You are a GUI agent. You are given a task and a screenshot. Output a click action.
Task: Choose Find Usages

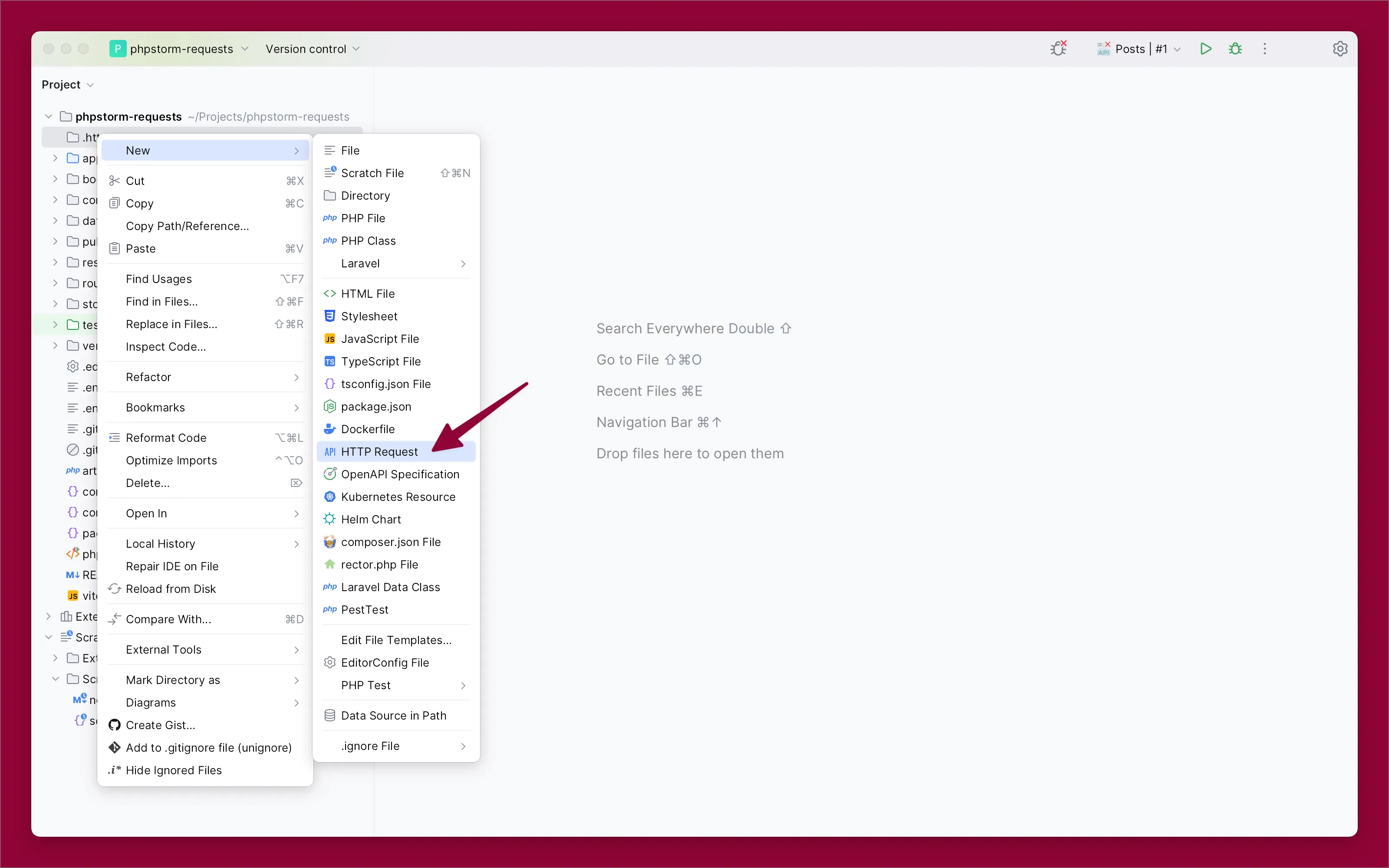[x=205, y=279]
